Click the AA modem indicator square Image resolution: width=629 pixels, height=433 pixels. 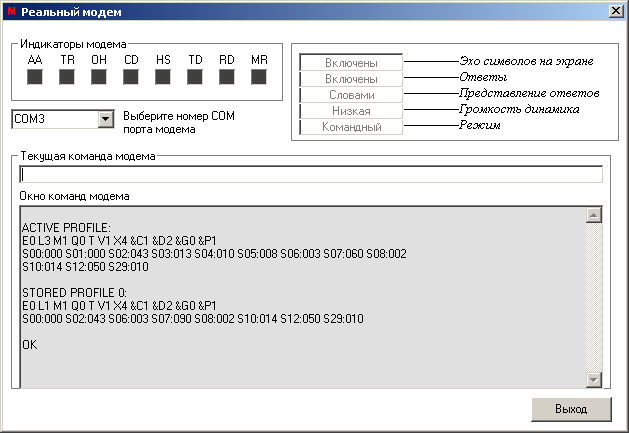click(x=34, y=77)
